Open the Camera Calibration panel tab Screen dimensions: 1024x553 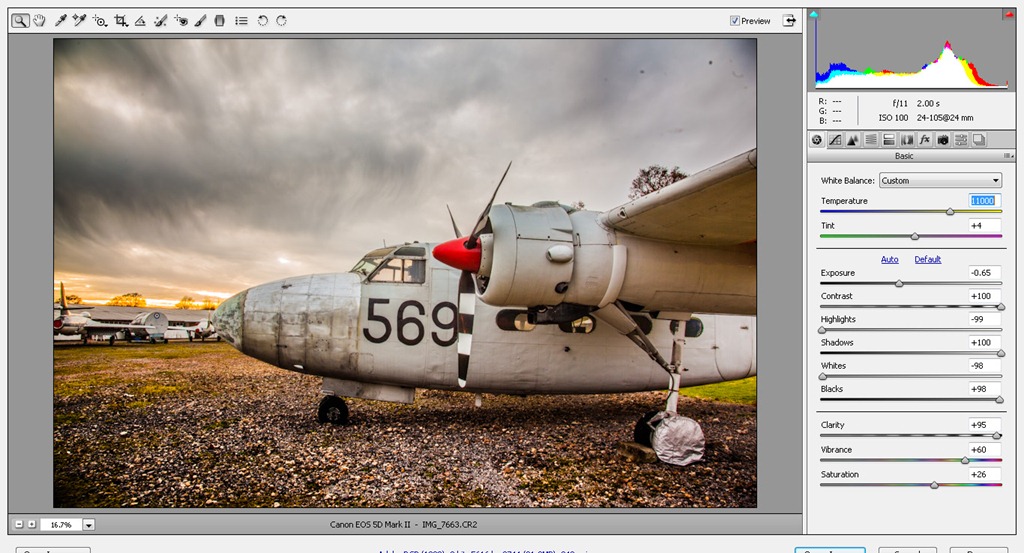click(943, 140)
